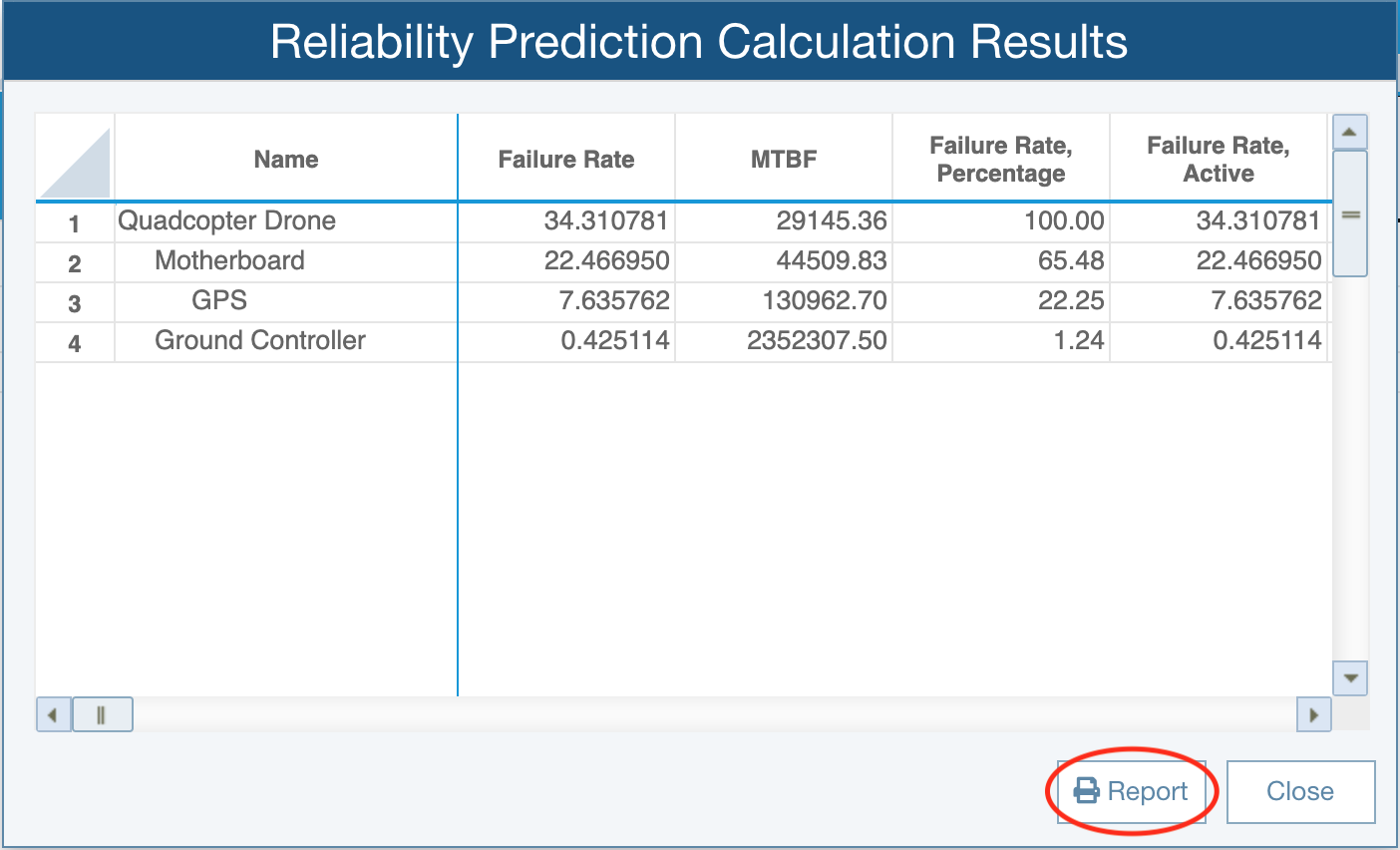Select the Motherboard row
The height and width of the screenshot is (850, 1400).
pos(230,261)
